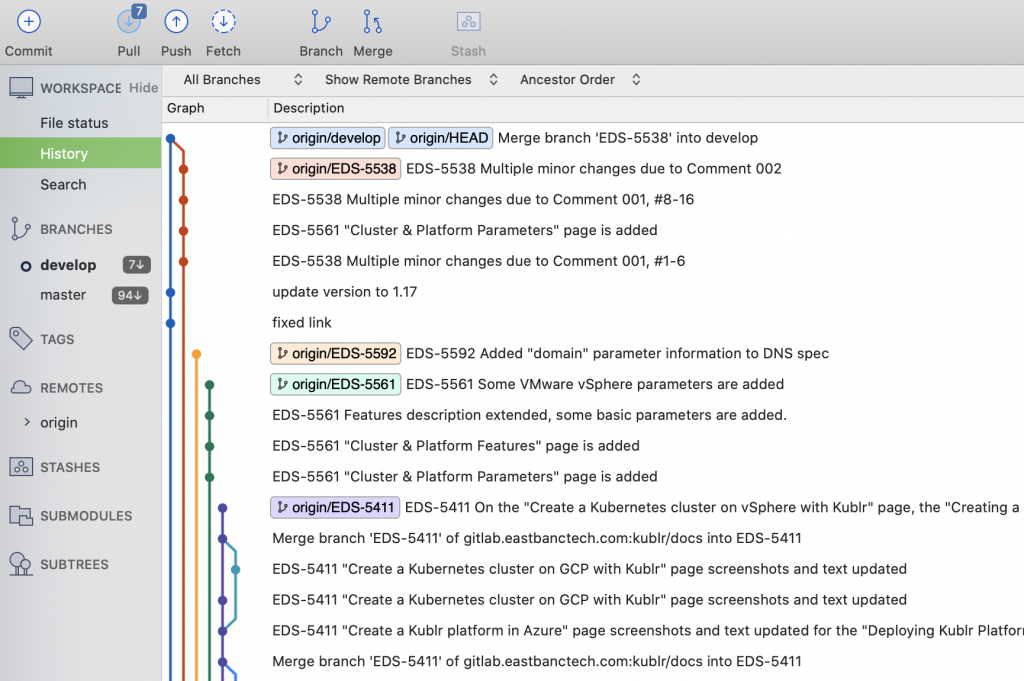
Task: Create a new branch with Branch icon
Action: [321, 22]
